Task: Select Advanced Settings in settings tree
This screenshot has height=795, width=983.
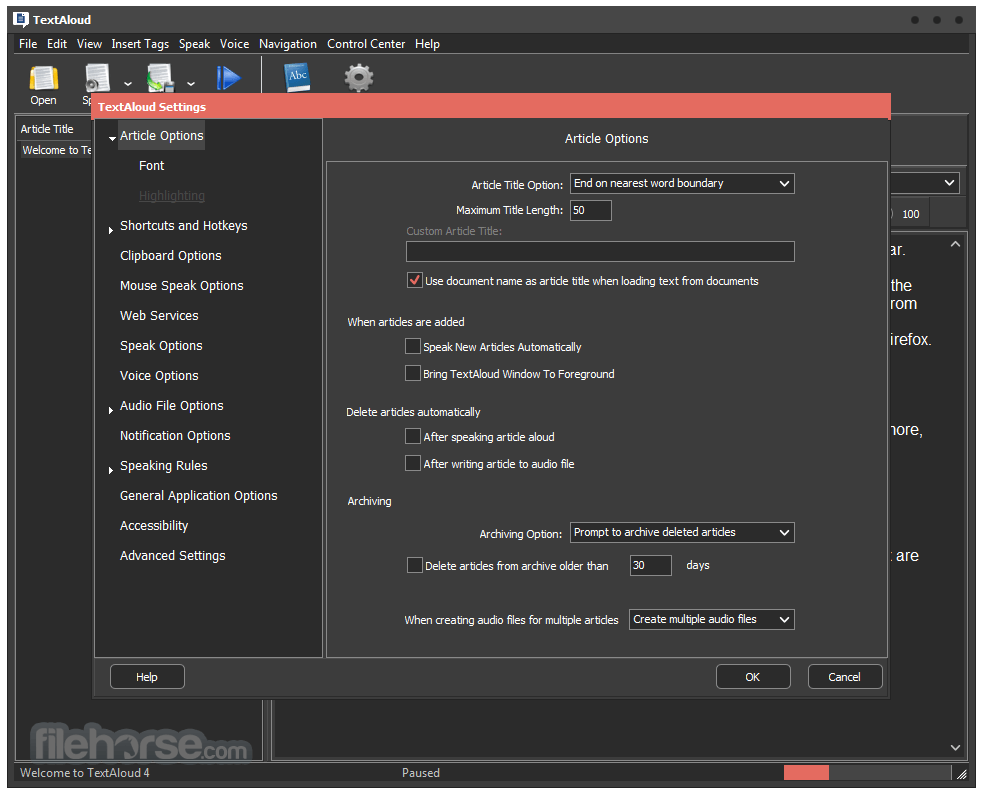Action: tap(172, 555)
